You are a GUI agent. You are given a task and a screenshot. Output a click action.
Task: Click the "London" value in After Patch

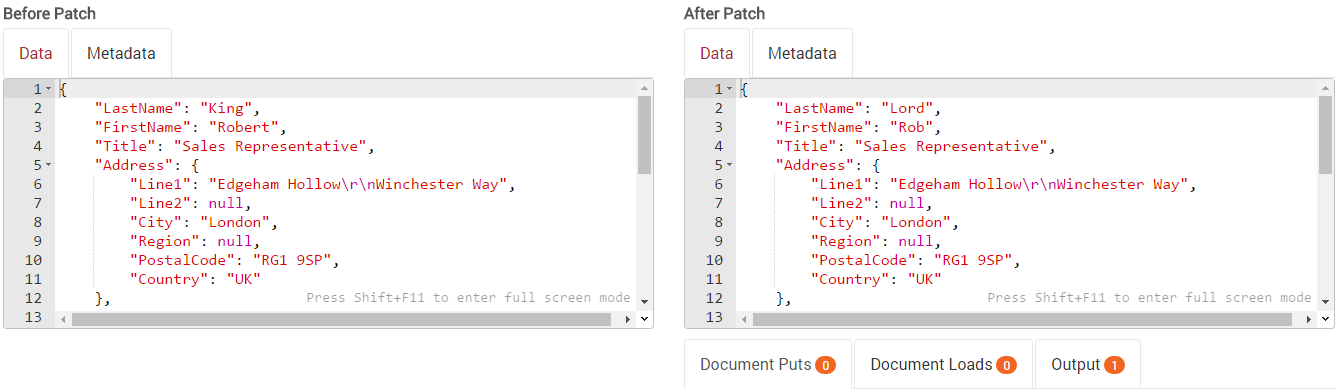[x=916, y=222]
